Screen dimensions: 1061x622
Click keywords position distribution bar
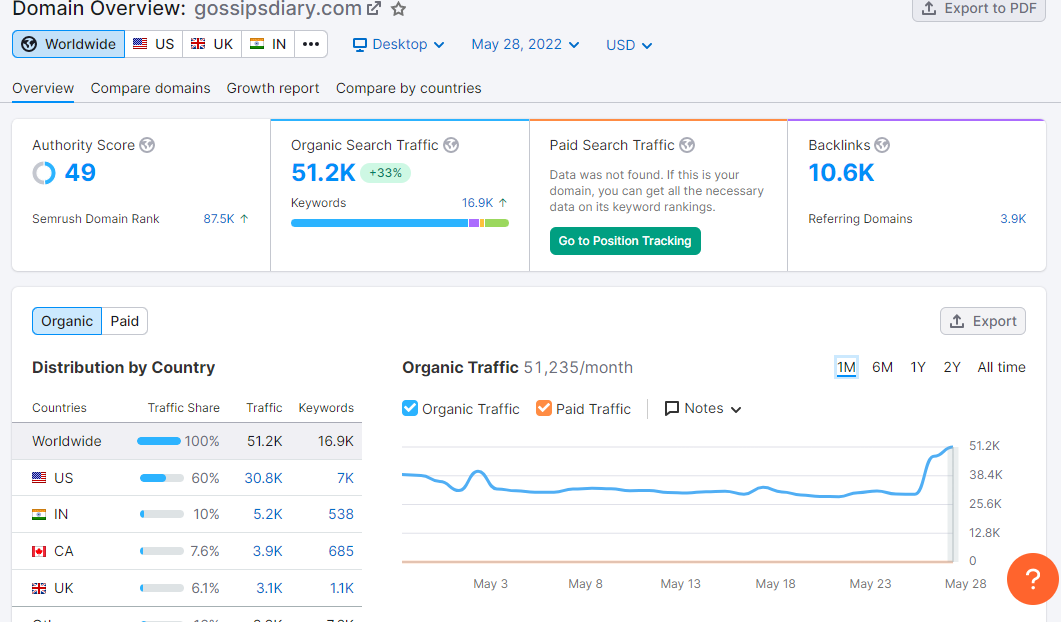(400, 223)
